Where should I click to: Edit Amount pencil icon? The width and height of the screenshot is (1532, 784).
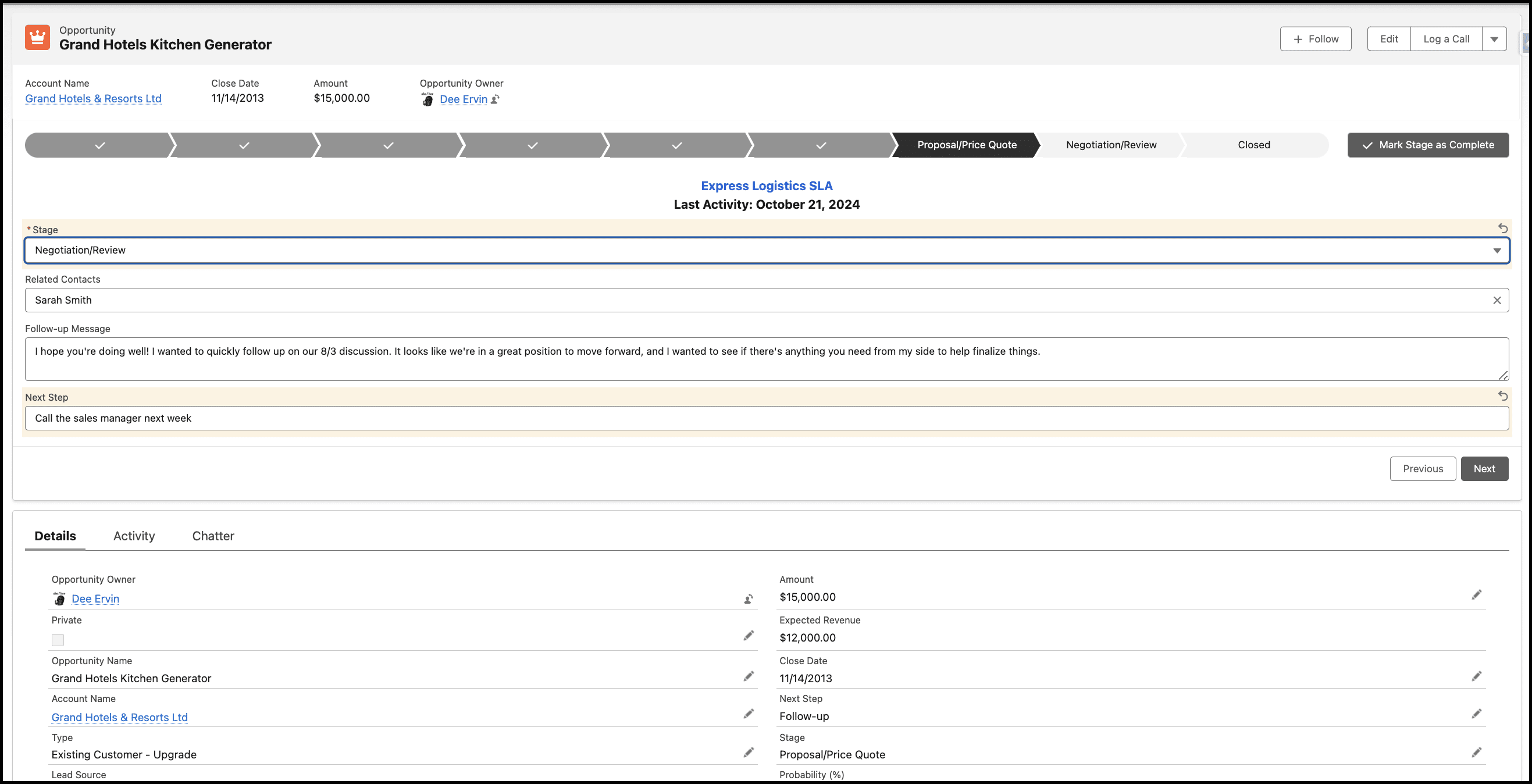1476,595
